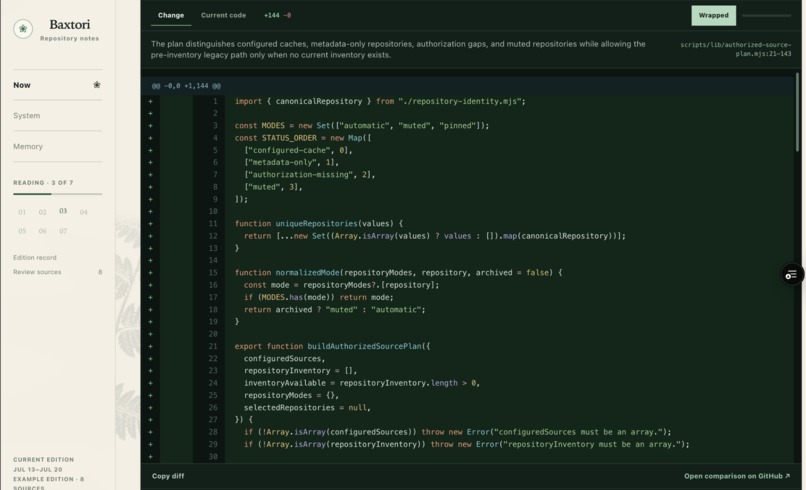Viewport: 806px width, 490px height.
Task: Click the 'function normalizedMode' code line
Action: point(398,273)
